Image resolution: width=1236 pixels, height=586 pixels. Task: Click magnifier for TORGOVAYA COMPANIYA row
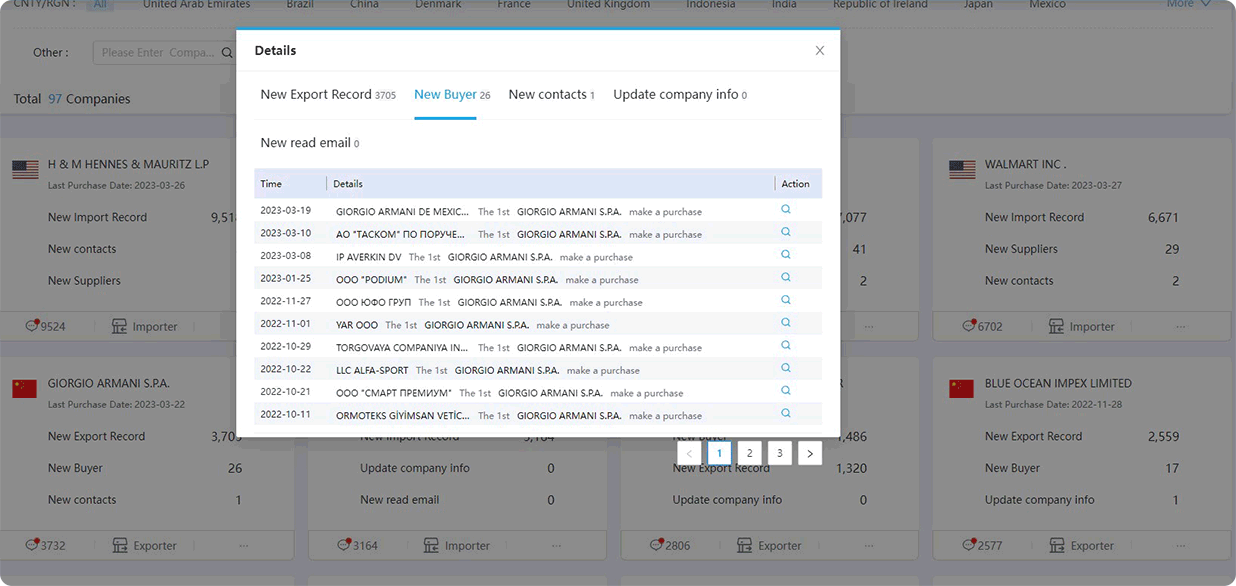coord(786,346)
